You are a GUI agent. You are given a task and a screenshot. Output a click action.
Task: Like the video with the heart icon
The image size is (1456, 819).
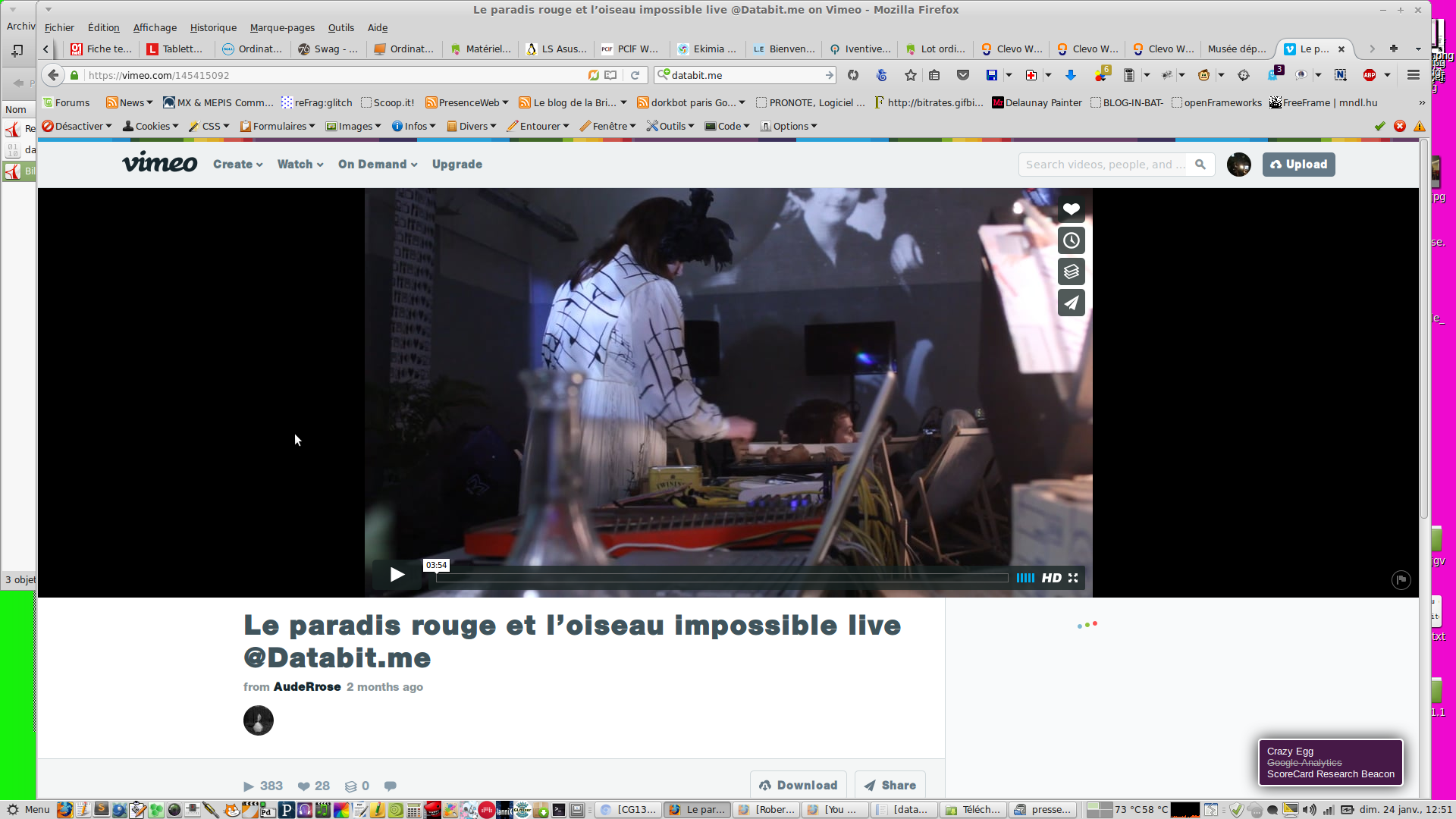pyautogui.click(x=1071, y=209)
